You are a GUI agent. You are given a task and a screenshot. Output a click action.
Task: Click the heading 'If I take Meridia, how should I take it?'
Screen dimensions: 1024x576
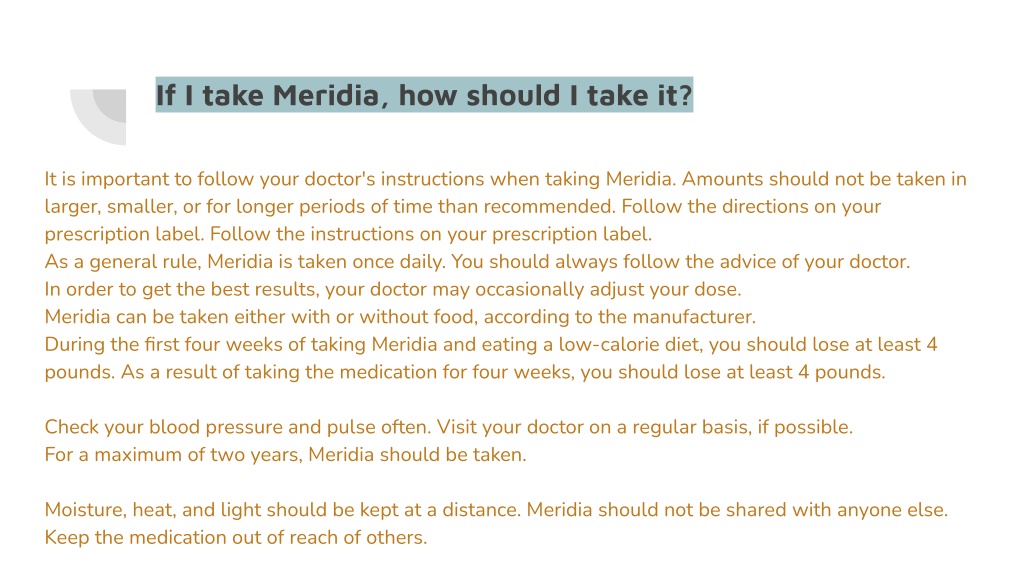[x=424, y=95]
